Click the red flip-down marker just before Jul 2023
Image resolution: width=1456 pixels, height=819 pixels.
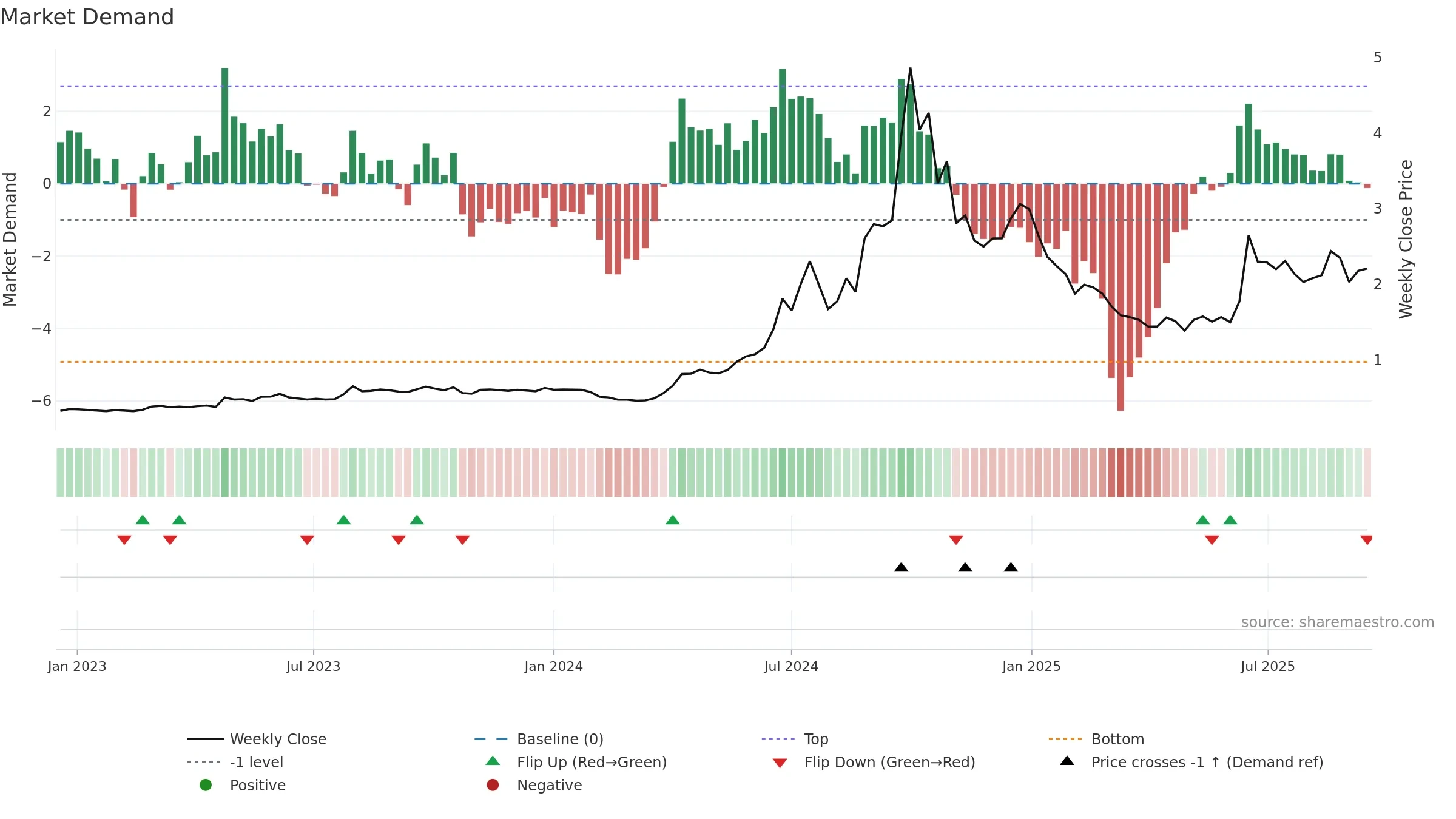(307, 540)
